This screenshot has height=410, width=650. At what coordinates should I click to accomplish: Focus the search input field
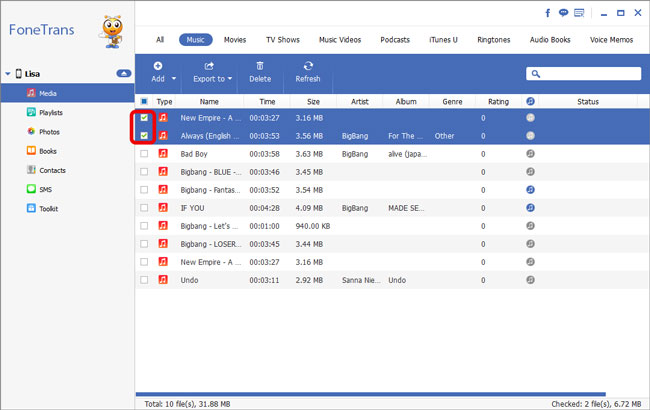(x=584, y=74)
